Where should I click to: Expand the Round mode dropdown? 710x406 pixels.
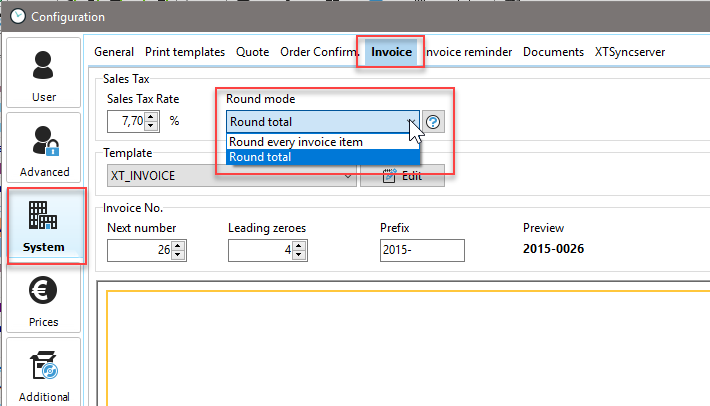point(410,123)
